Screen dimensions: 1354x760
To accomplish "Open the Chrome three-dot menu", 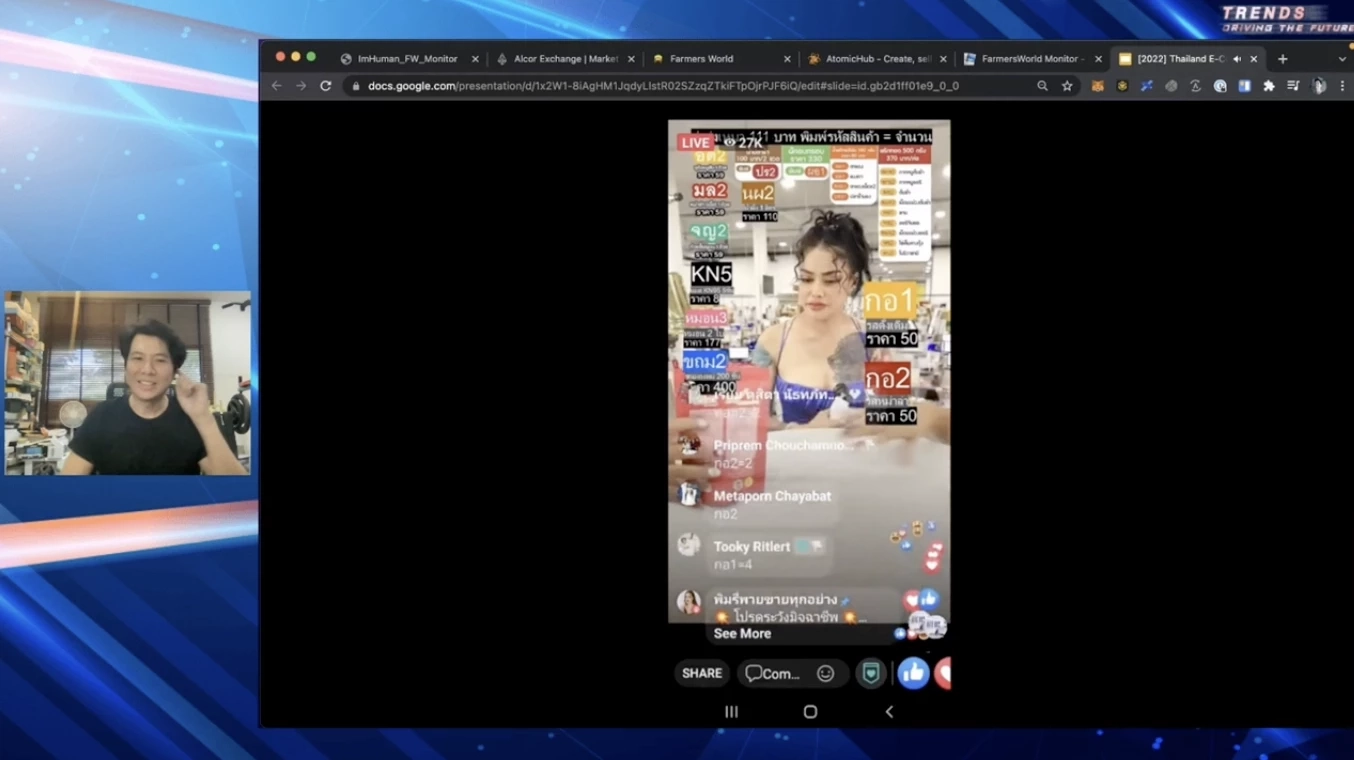I will [x=1342, y=86].
